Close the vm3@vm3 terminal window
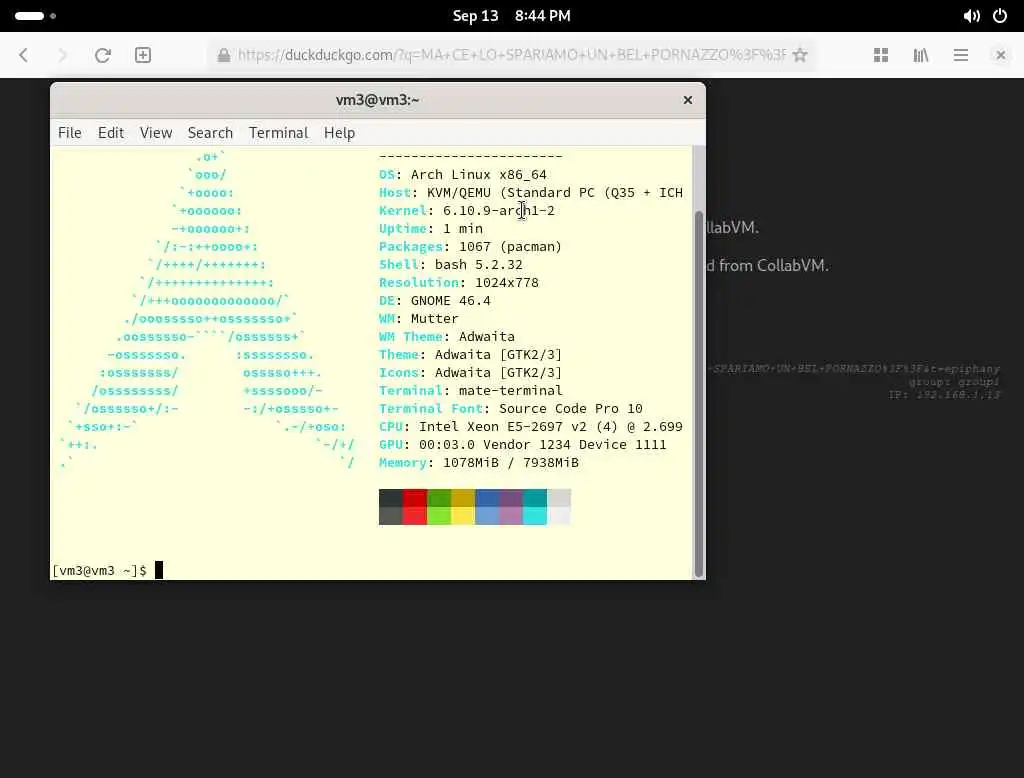The height and width of the screenshot is (778, 1024). [688, 100]
